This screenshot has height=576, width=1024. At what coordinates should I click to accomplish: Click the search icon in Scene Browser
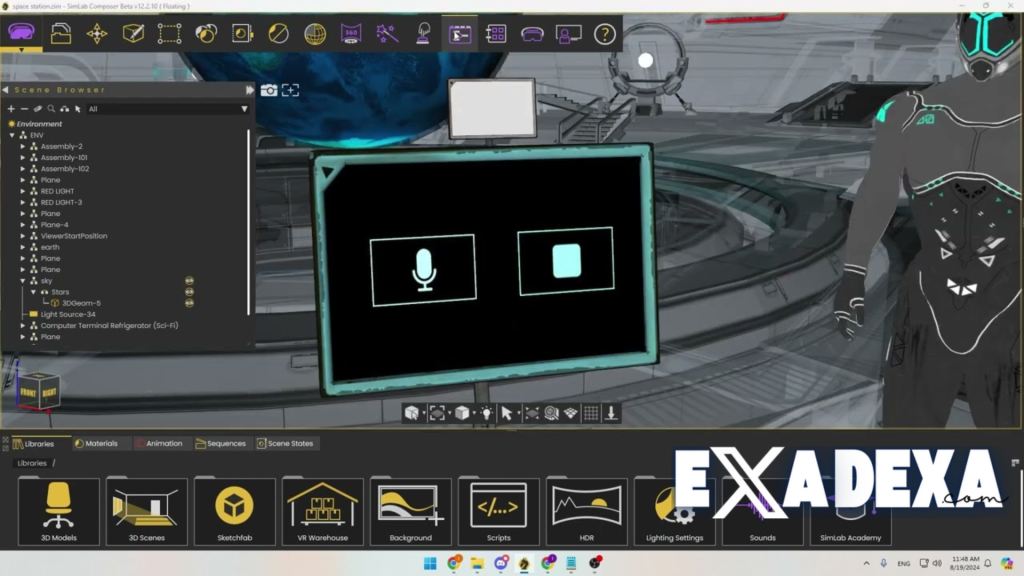click(51, 109)
